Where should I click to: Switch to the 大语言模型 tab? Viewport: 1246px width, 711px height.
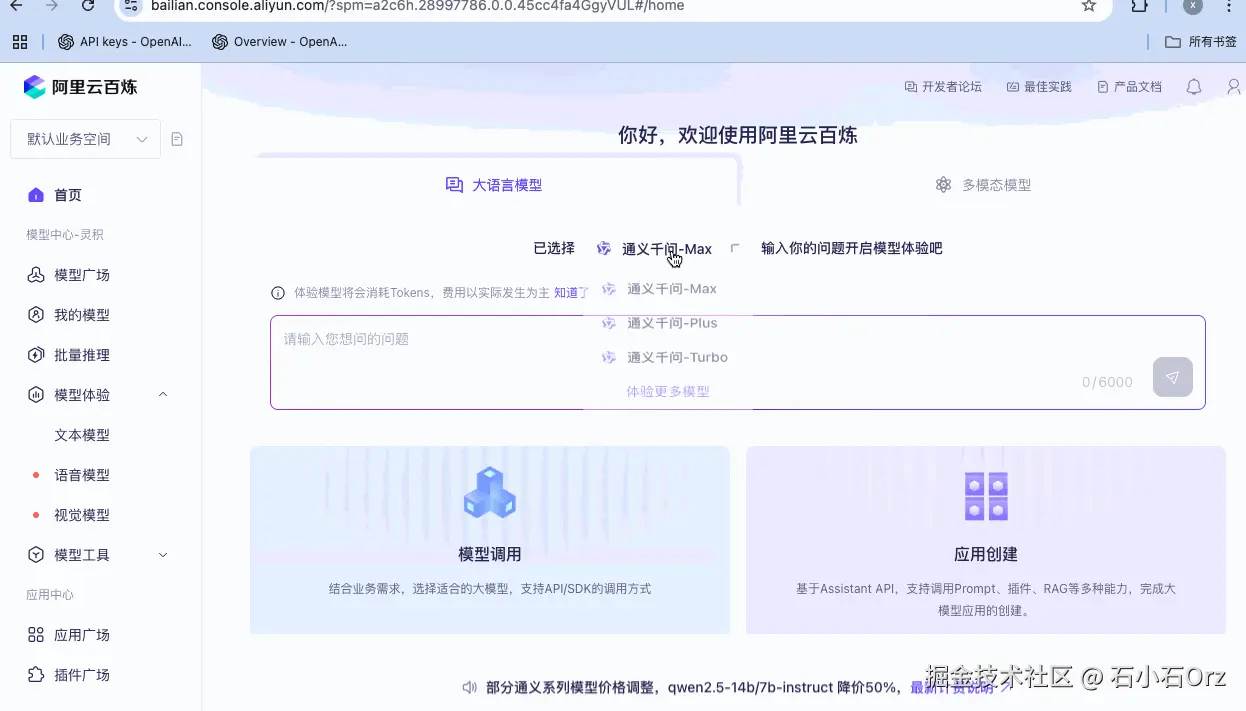(x=494, y=185)
